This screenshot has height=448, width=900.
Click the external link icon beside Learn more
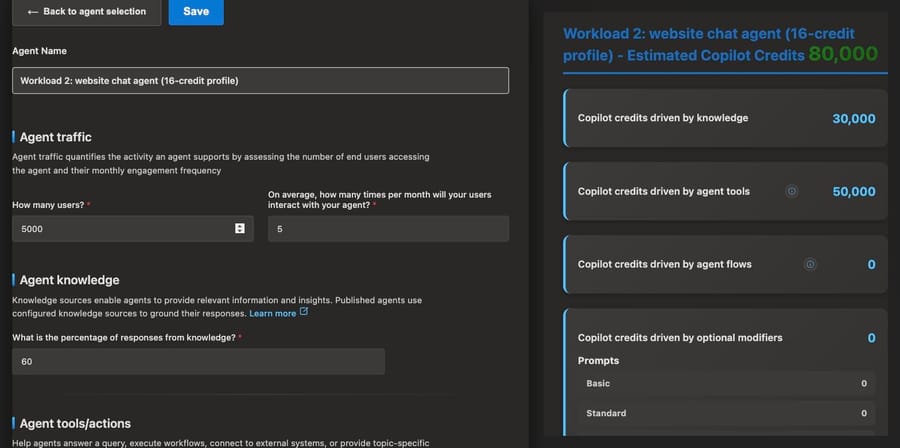pos(304,312)
